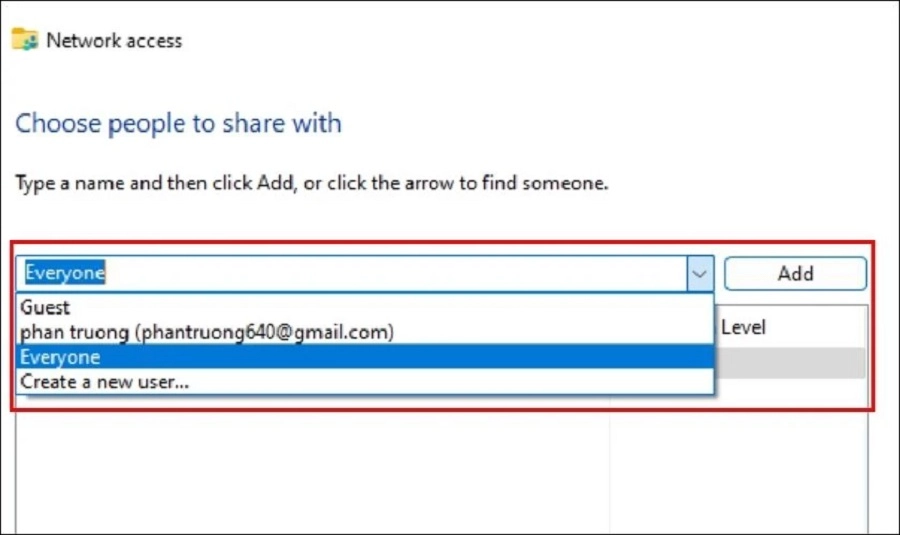Expand the user name dropdown arrow
Image resolution: width=900 pixels, height=535 pixels.
pyautogui.click(x=700, y=274)
